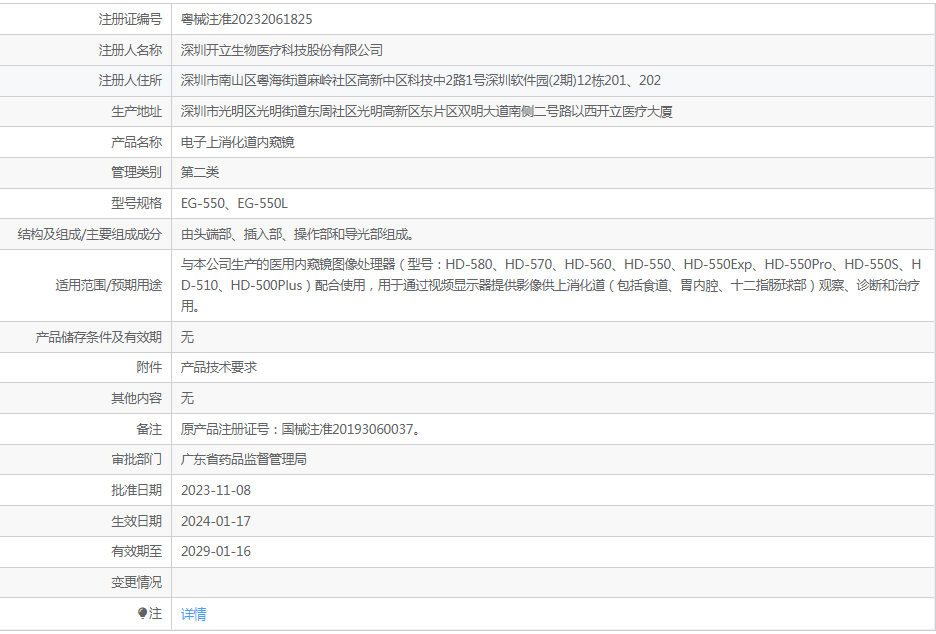The height and width of the screenshot is (634, 936).
Task: Select the 产品名称 label
Action: click(x=137, y=142)
